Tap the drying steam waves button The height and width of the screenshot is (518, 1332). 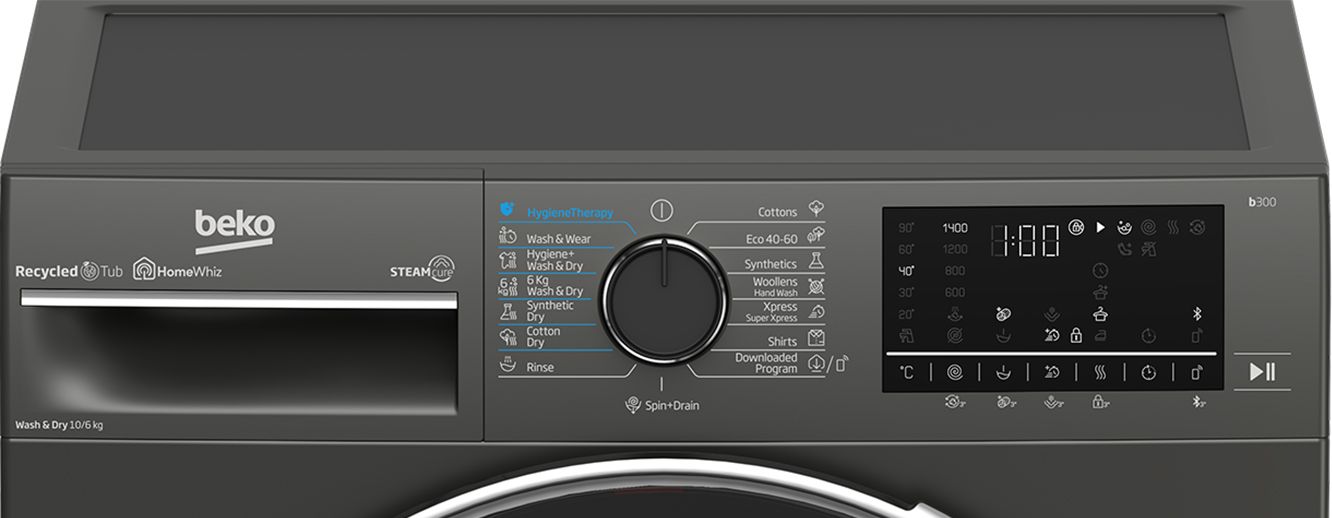(x=1100, y=372)
